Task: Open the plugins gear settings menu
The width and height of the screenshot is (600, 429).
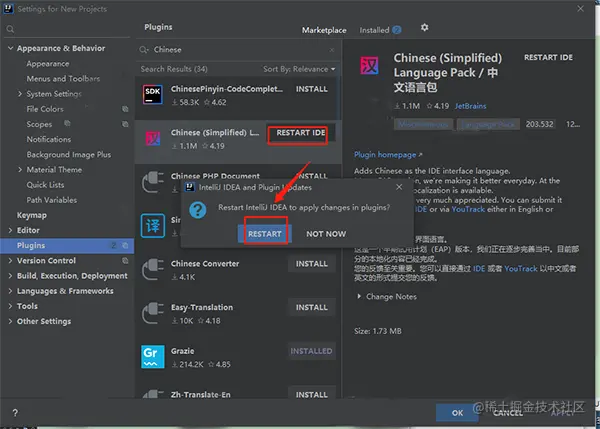Action: (x=424, y=28)
